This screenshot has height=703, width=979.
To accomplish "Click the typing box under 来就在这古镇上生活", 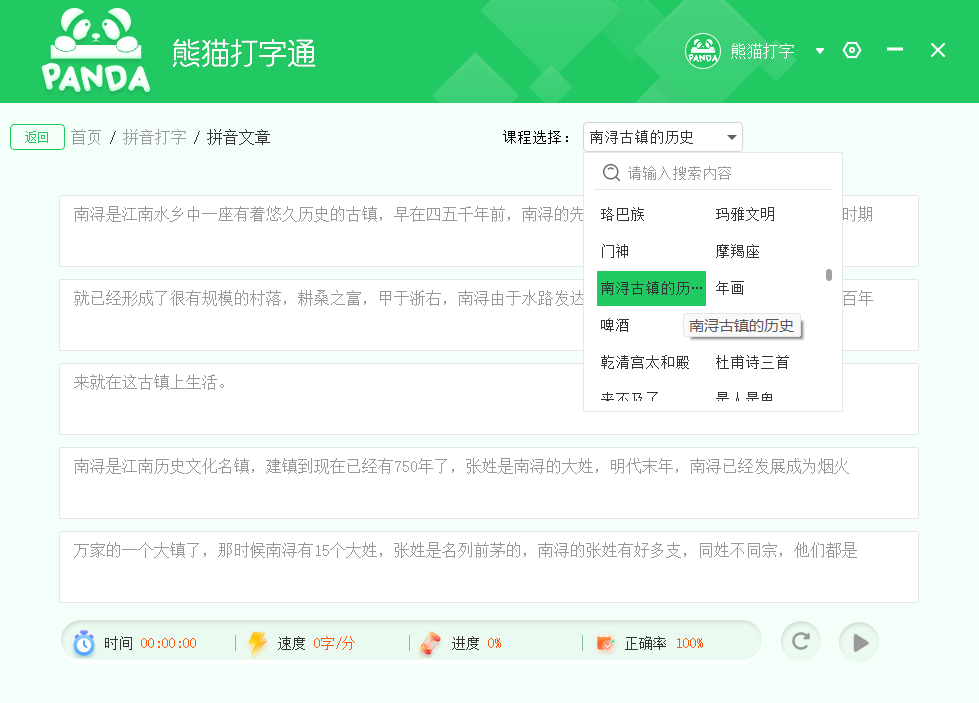I will coord(489,399).
